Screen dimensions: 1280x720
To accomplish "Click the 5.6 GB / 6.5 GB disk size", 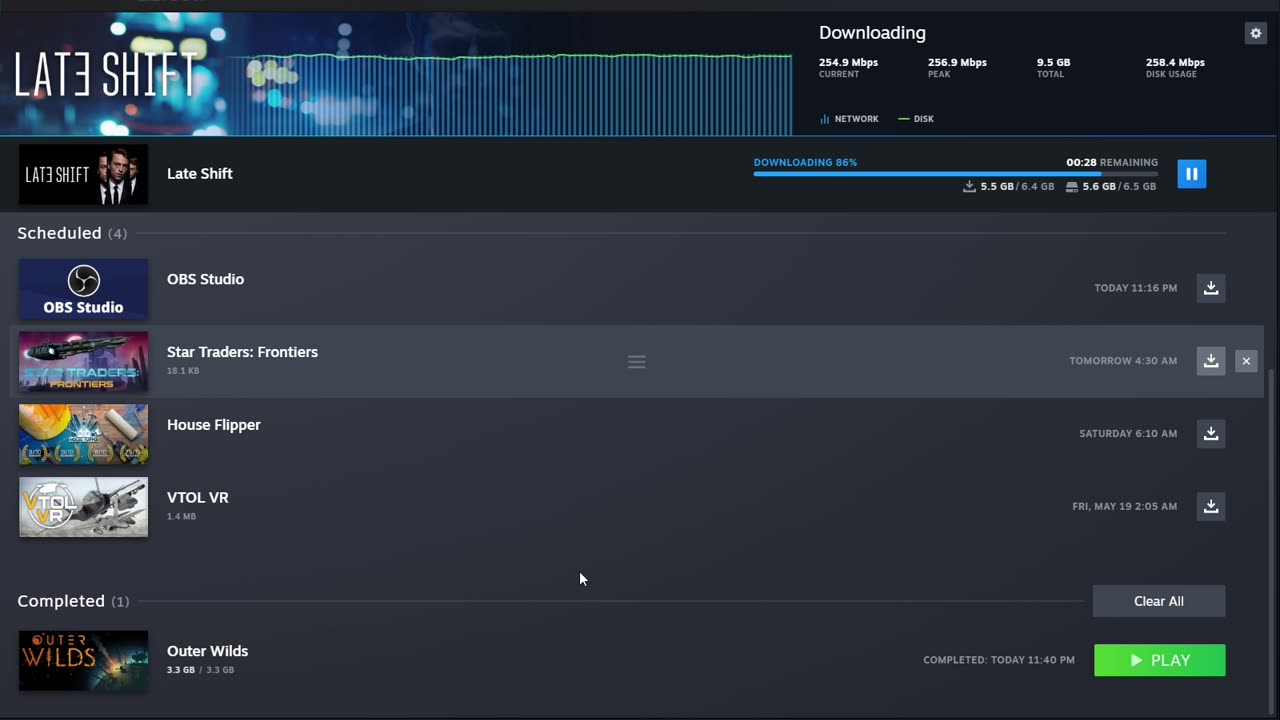I will 1111,187.
